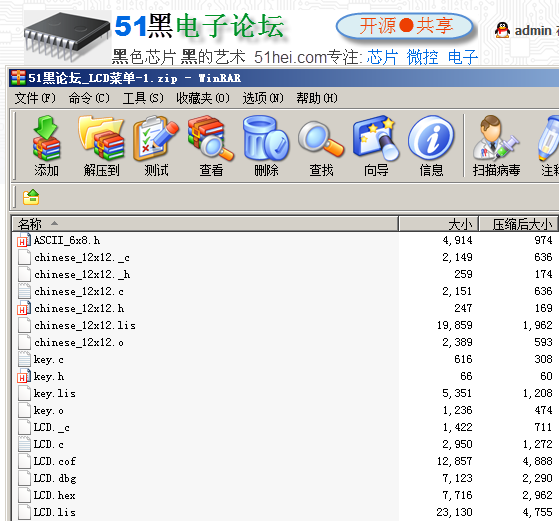This screenshot has height=521, width=559.
Task: Open the 工具(S) menu
Action: tap(143, 98)
